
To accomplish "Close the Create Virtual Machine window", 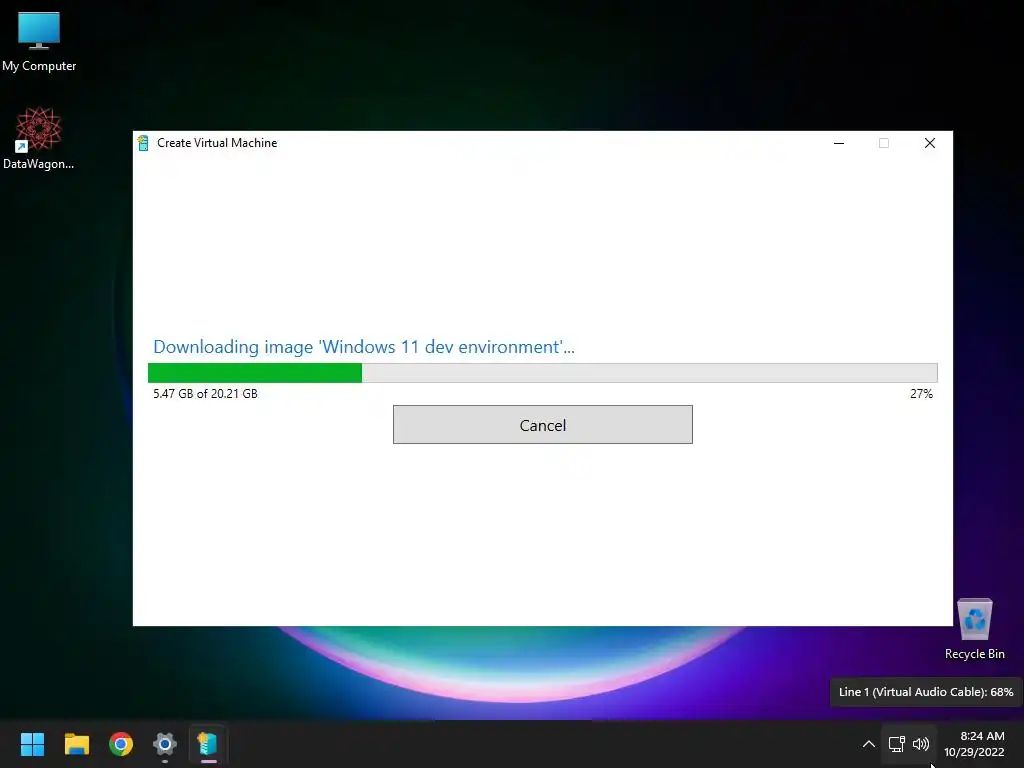I will [930, 143].
